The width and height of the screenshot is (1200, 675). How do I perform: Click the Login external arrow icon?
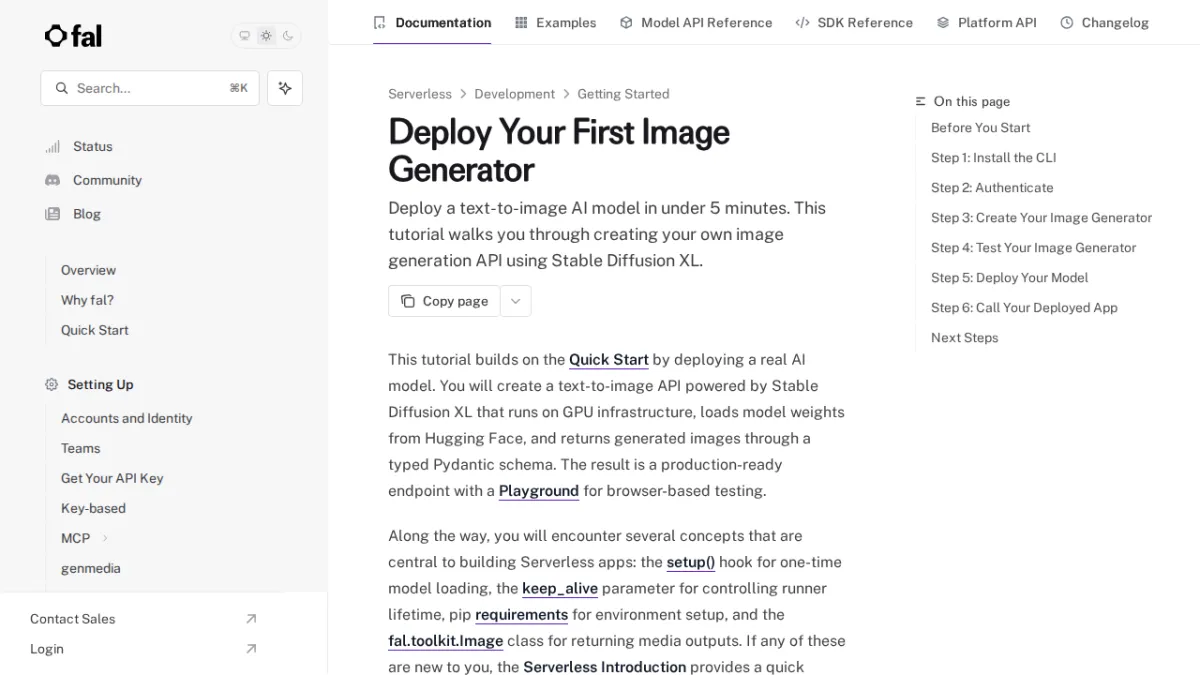[x=251, y=649]
